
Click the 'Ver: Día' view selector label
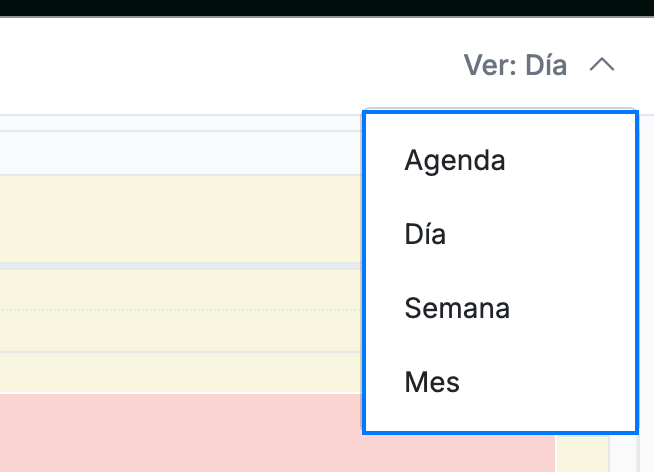click(515, 65)
